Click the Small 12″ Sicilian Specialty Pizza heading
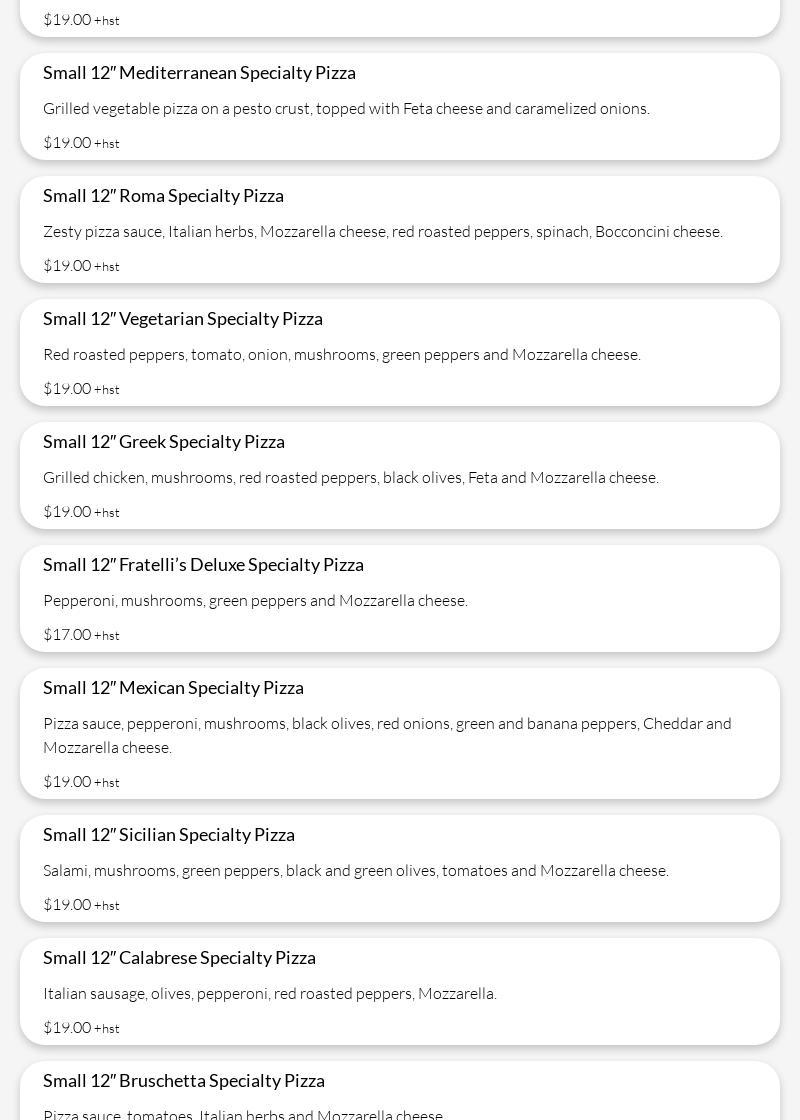The height and width of the screenshot is (1120, 800). 169,835
